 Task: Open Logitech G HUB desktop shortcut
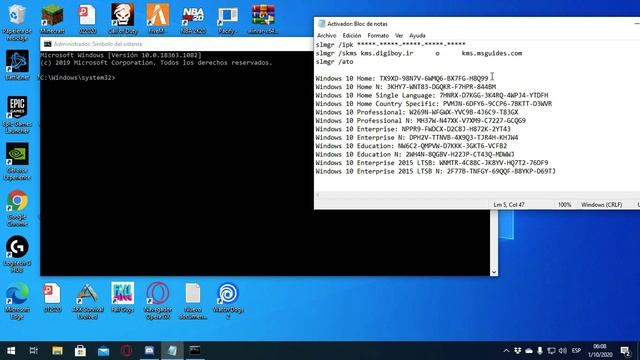(17, 254)
